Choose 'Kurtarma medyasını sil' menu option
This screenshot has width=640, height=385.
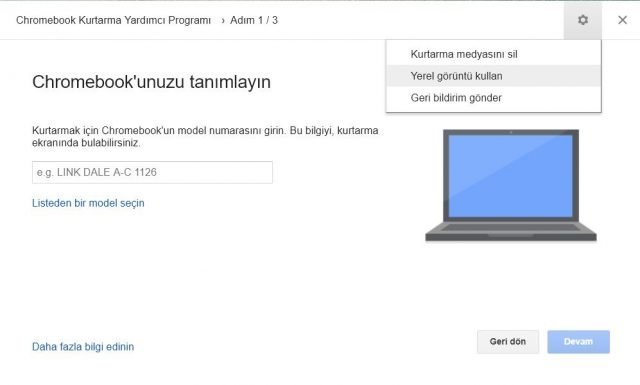click(493, 54)
